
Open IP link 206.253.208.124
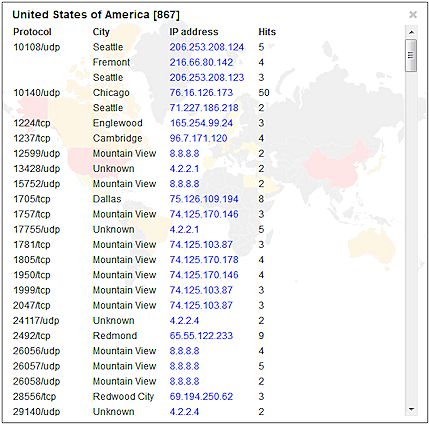[x=207, y=47]
